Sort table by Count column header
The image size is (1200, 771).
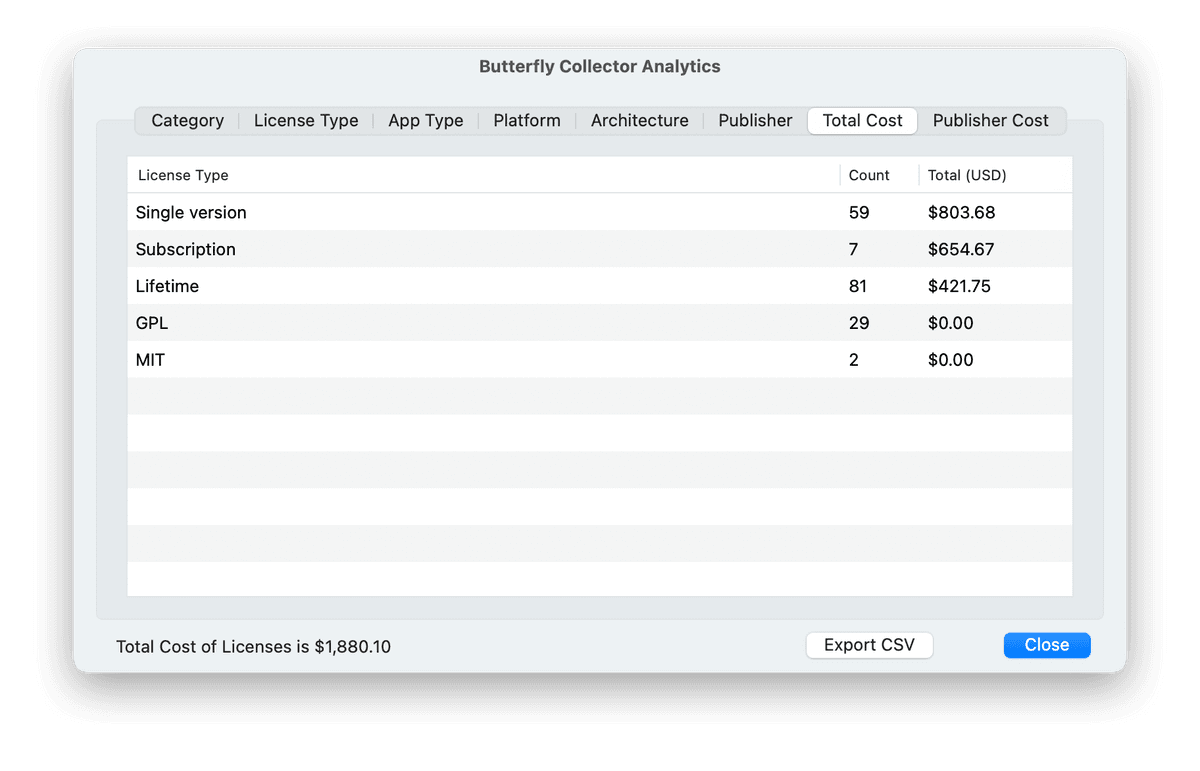coord(869,175)
